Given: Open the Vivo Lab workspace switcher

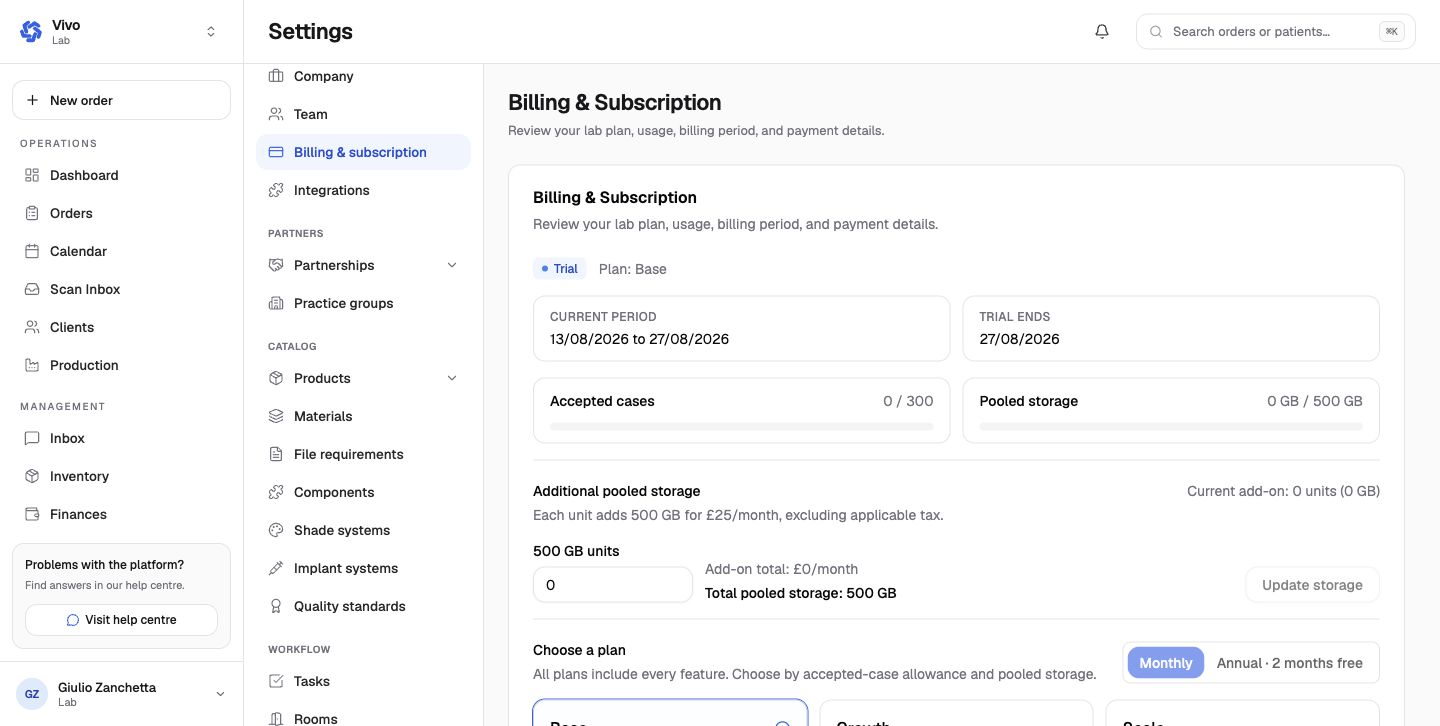Looking at the screenshot, I should 122,32.
